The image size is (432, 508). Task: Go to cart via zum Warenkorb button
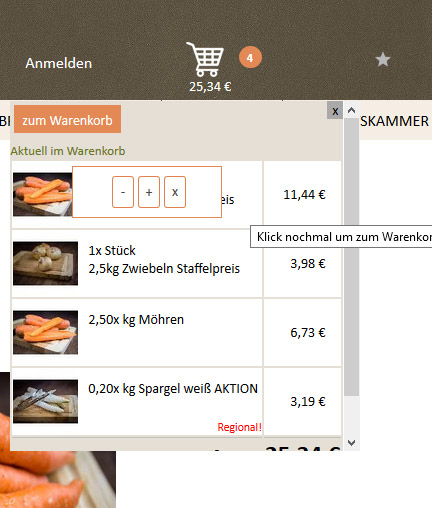pyautogui.click(x=67, y=119)
